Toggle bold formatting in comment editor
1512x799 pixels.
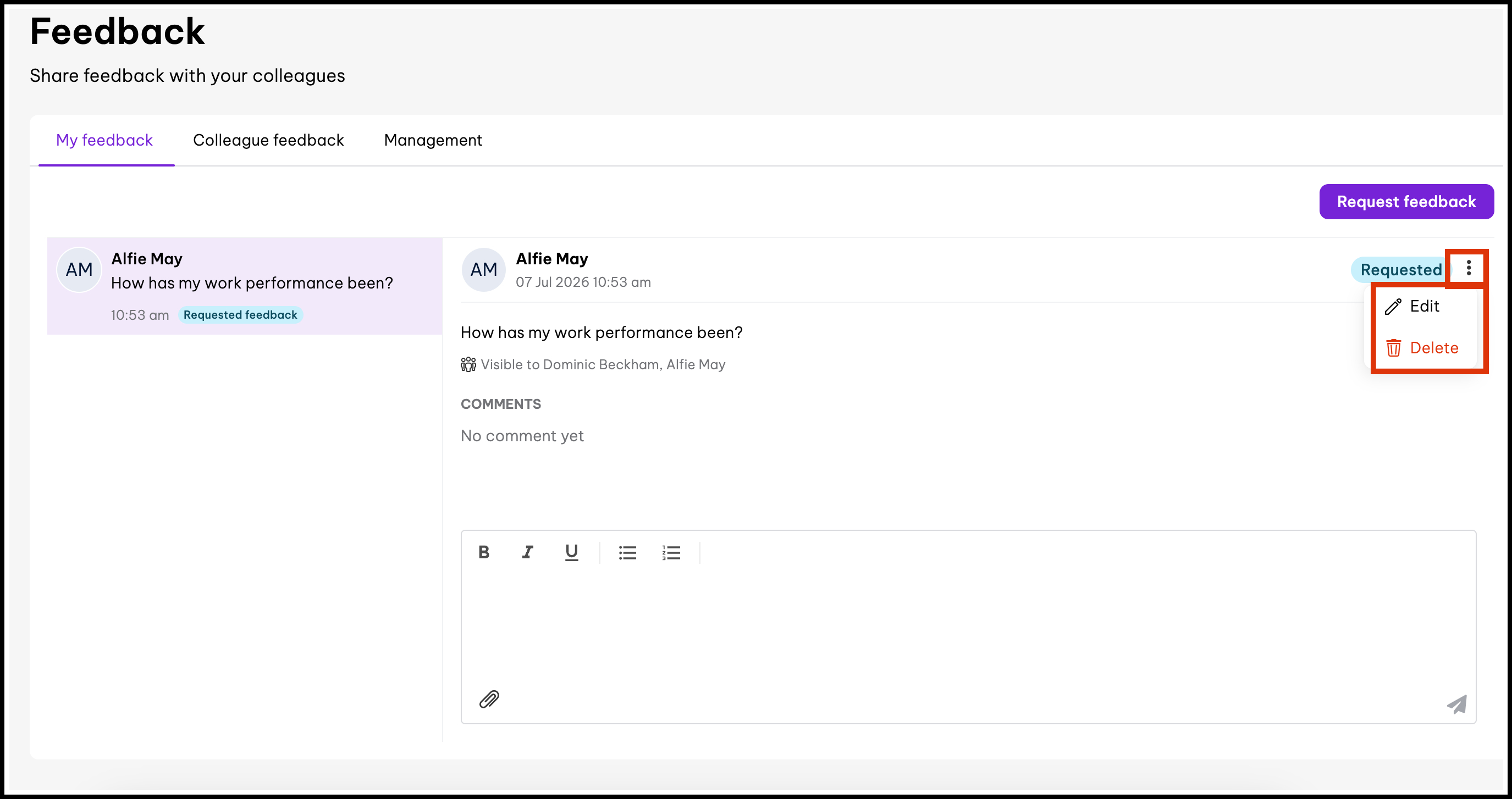484,552
